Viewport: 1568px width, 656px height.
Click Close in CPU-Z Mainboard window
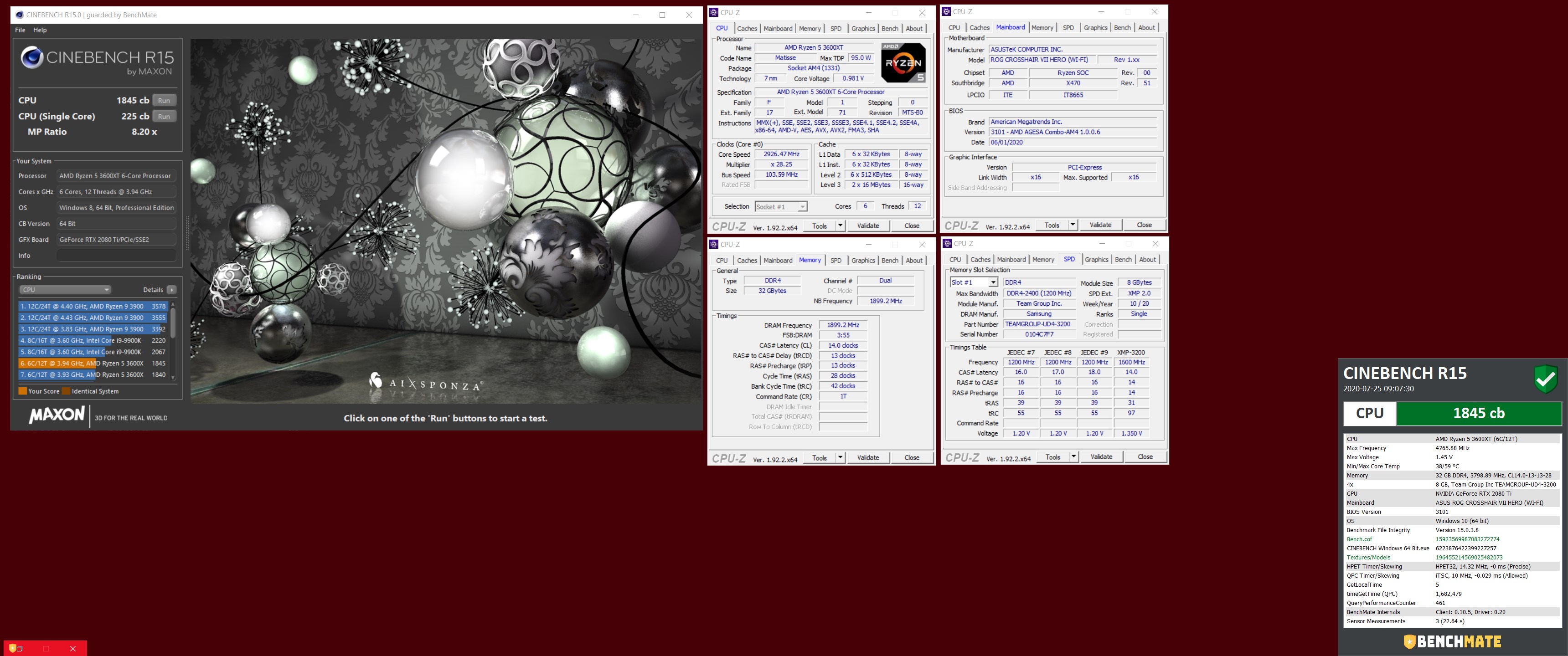pos(1144,225)
